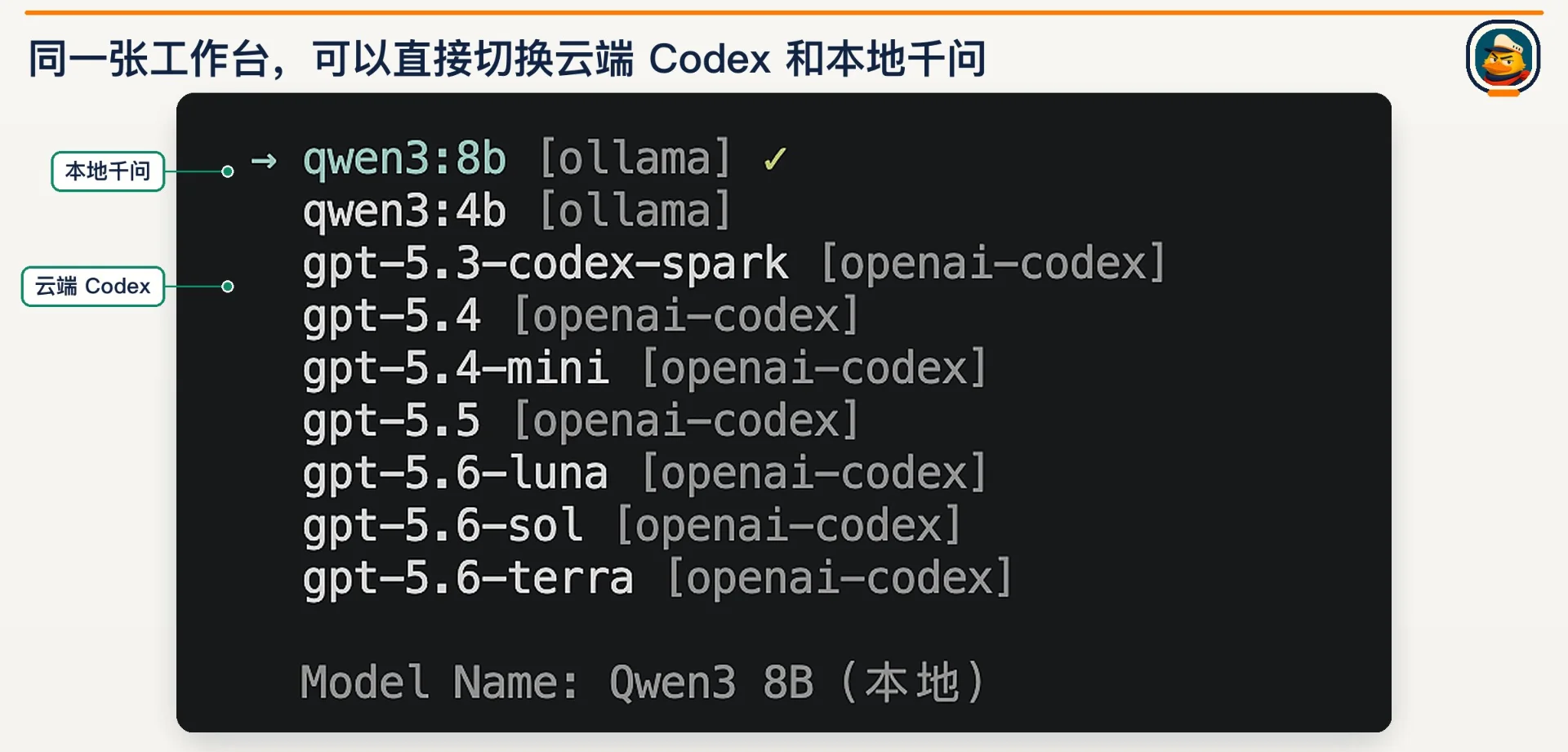This screenshot has height=752, width=1568.
Task: Pick the gpt-5.6-luna model
Action: tap(644, 474)
